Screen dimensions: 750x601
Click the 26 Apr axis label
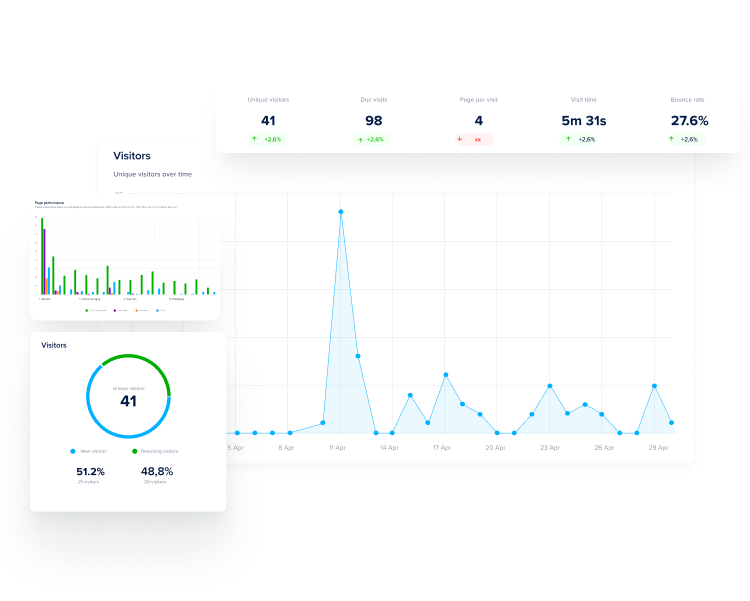coord(604,448)
